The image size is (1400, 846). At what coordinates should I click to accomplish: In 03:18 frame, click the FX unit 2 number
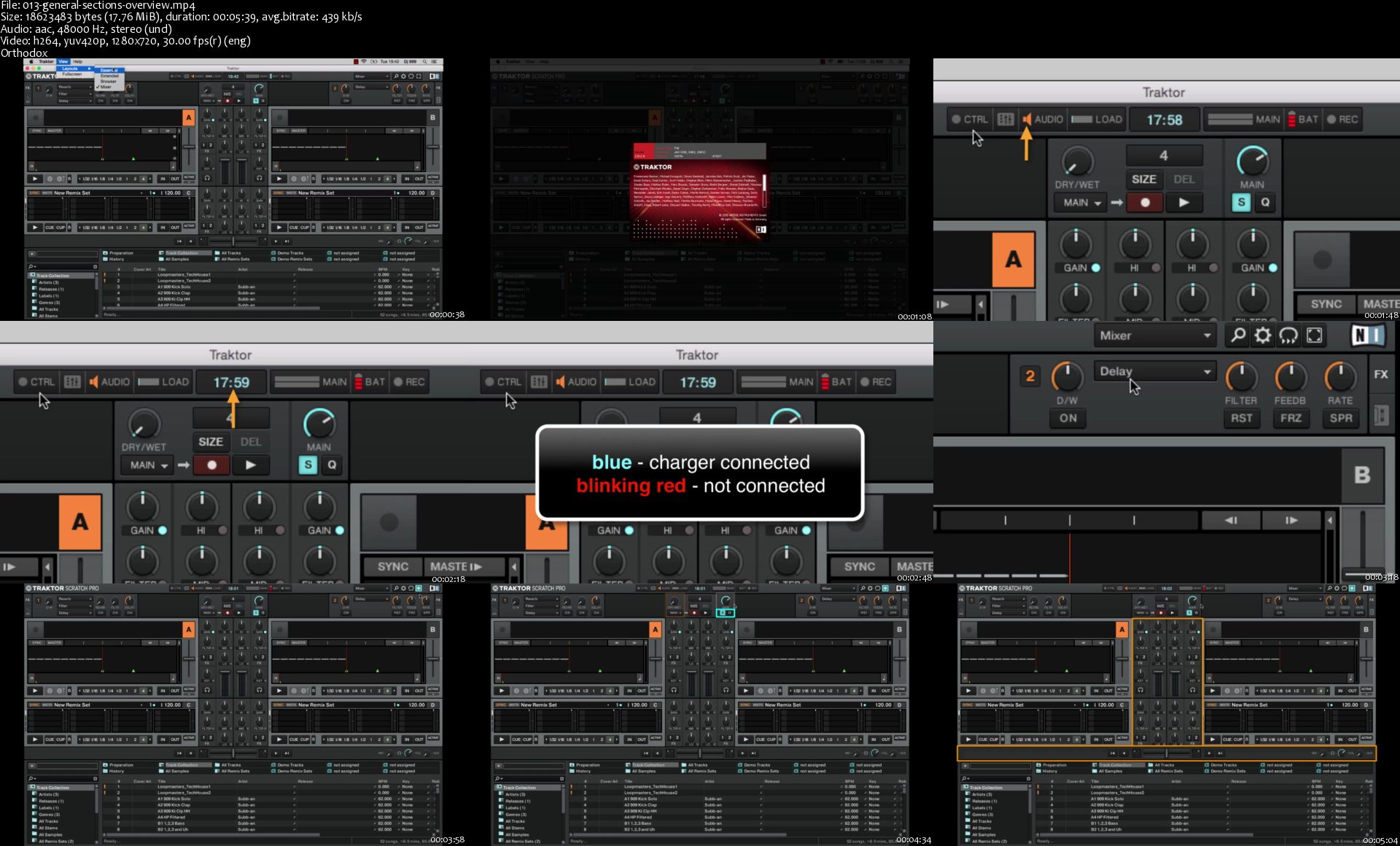1030,376
